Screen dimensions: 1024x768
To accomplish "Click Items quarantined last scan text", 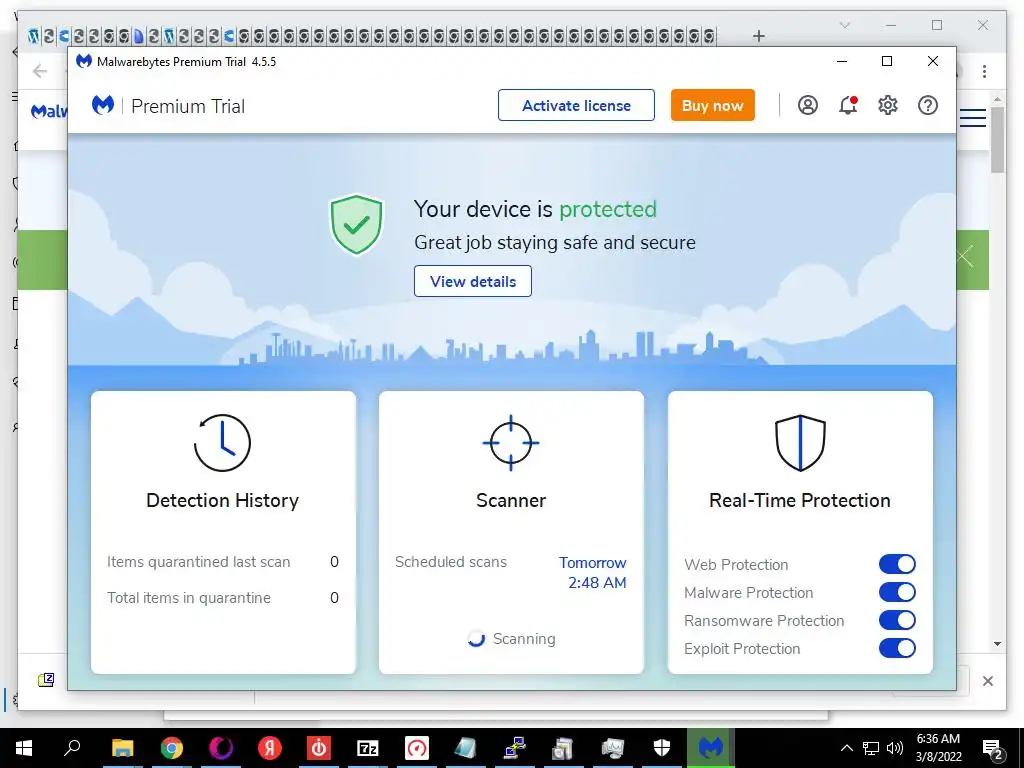I will point(199,562).
